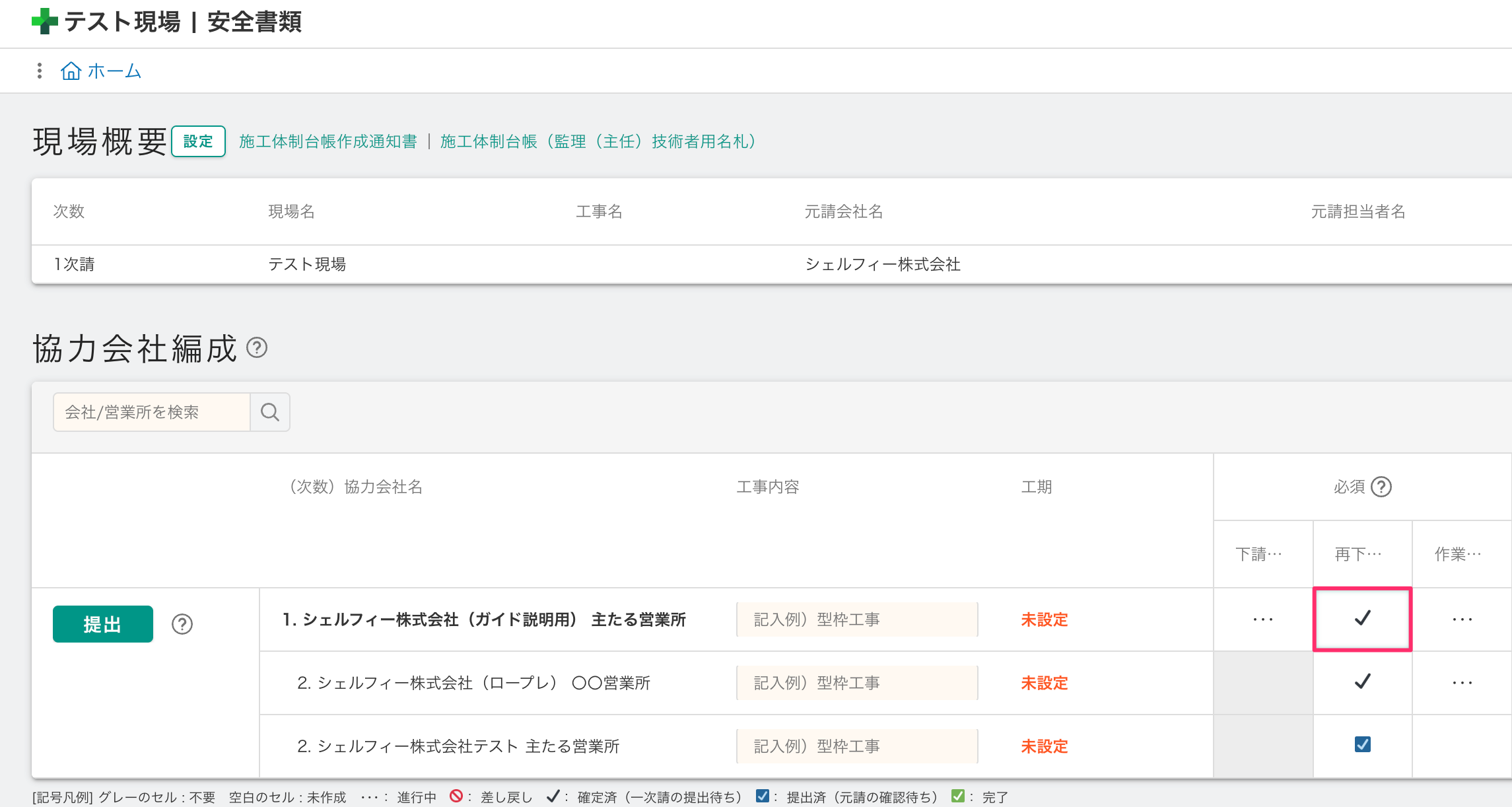
Task: Open the vertical three-dot menu
Action: (38, 71)
